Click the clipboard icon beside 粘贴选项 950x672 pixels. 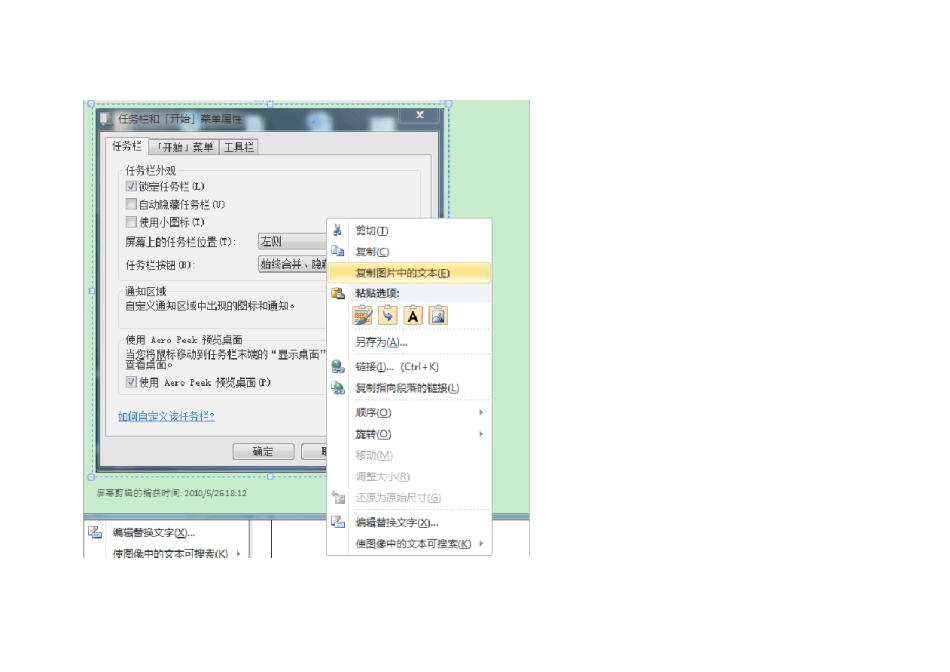coord(338,293)
